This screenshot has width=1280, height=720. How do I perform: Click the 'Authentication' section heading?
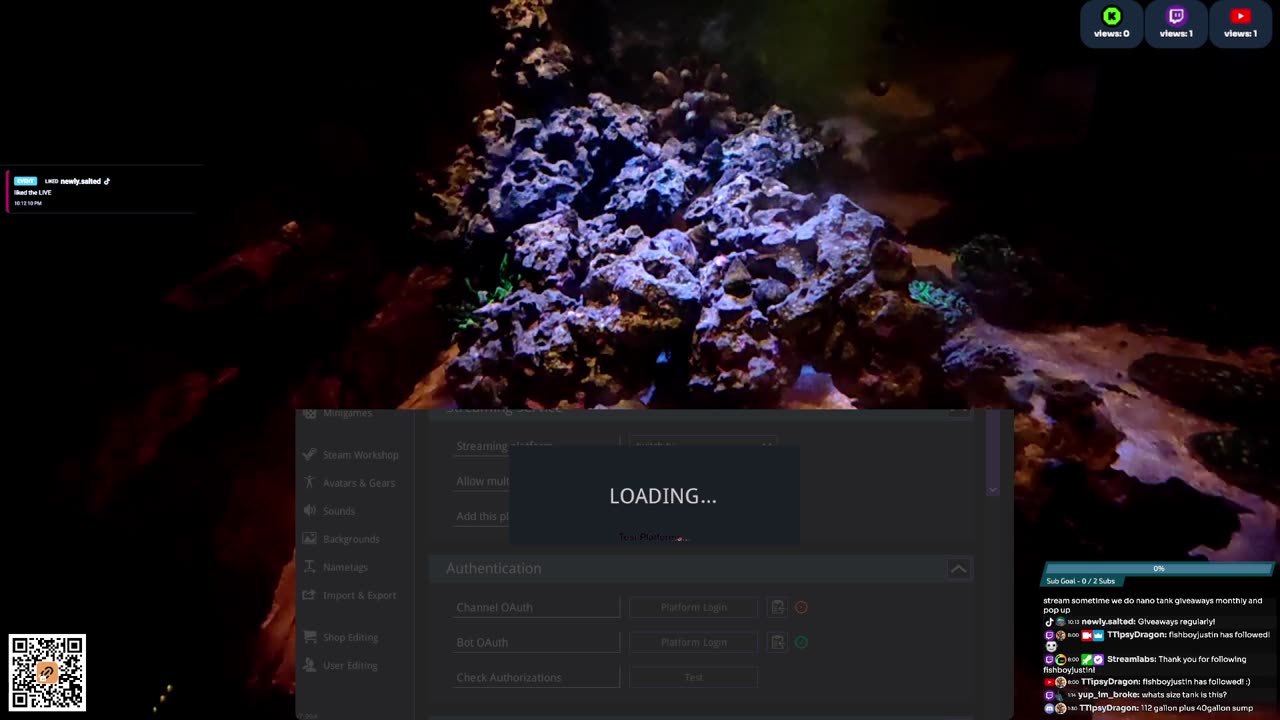click(493, 568)
